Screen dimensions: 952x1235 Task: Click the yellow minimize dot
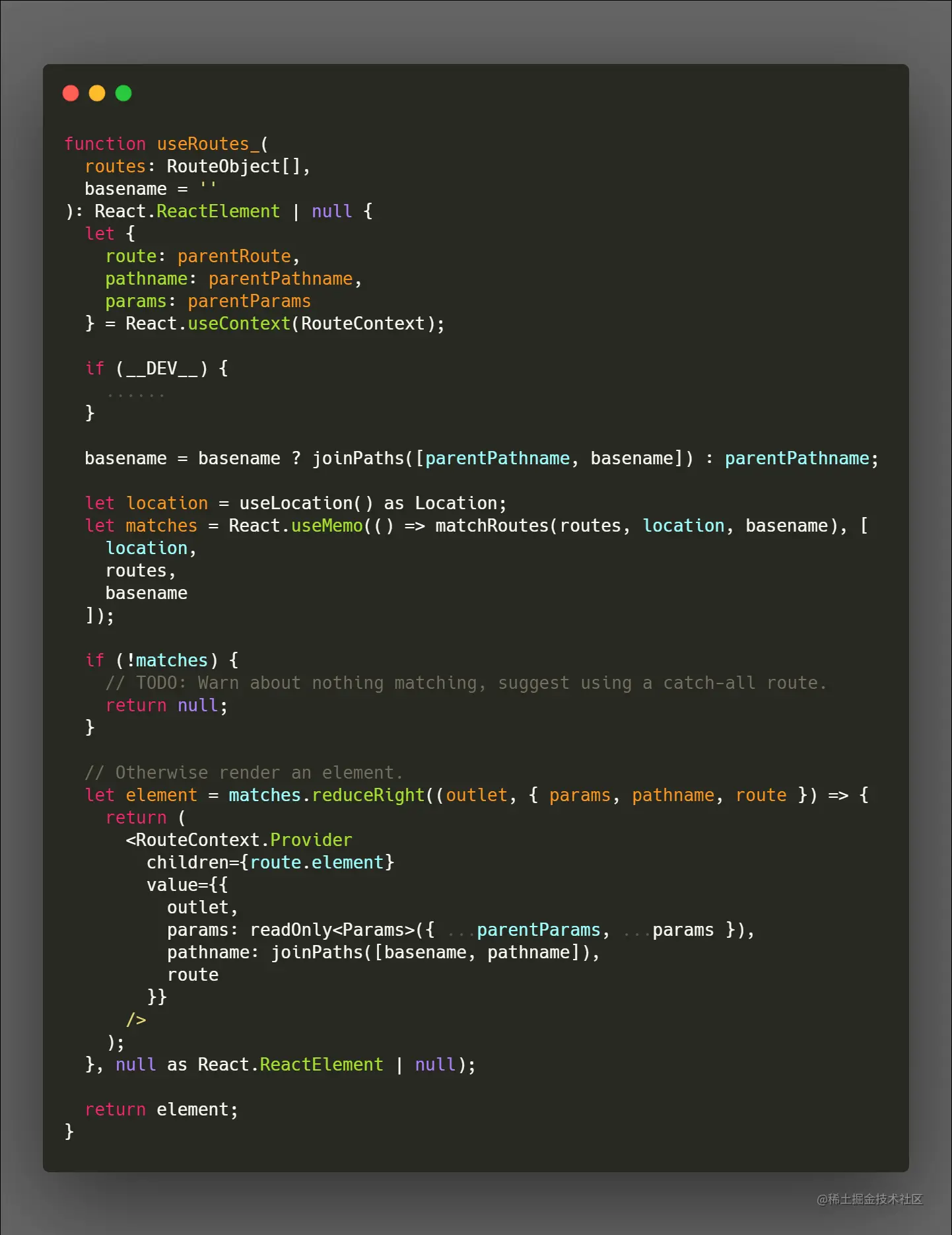(97, 93)
